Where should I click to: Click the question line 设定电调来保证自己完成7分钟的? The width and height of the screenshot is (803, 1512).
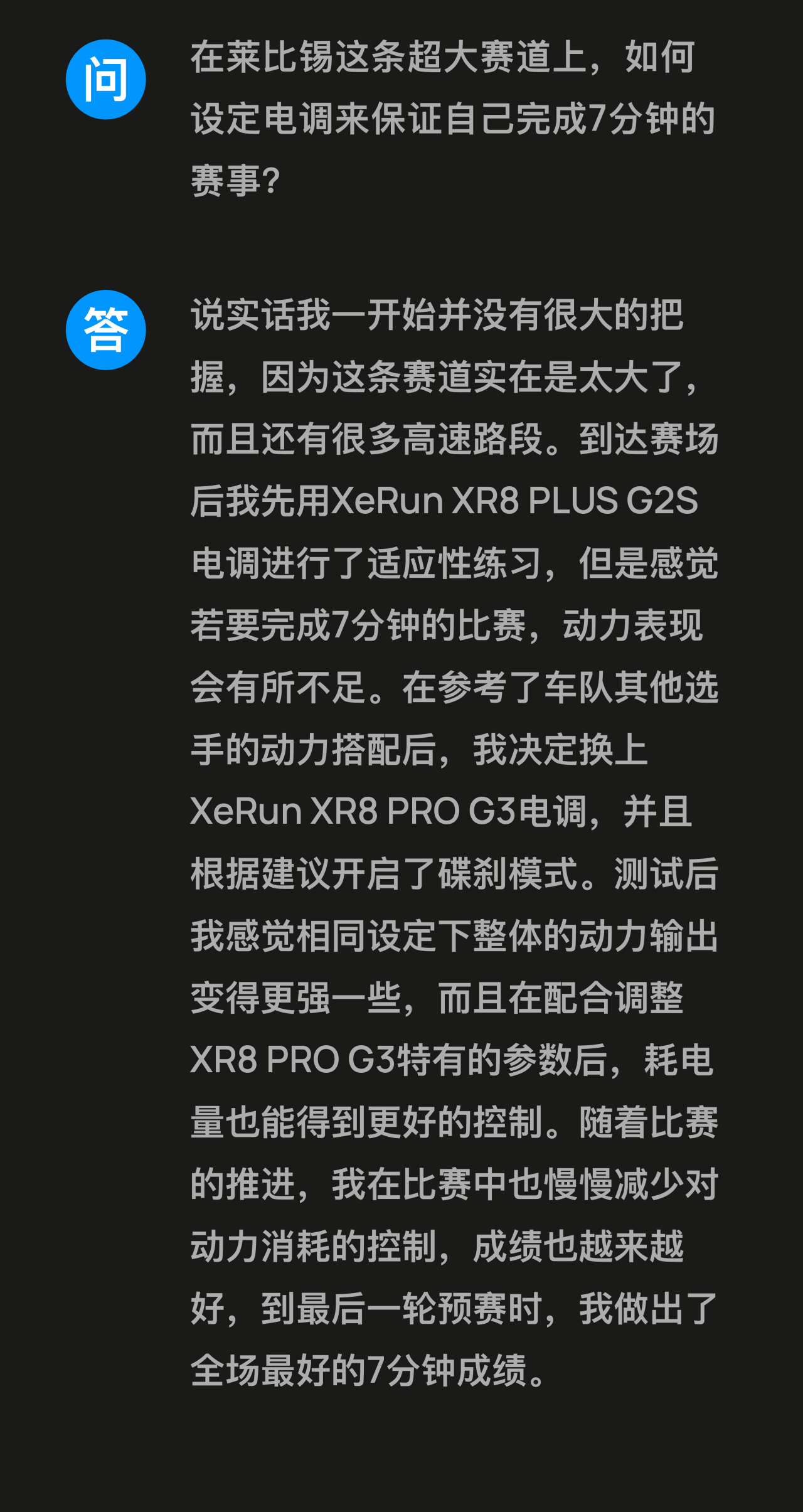(x=453, y=119)
